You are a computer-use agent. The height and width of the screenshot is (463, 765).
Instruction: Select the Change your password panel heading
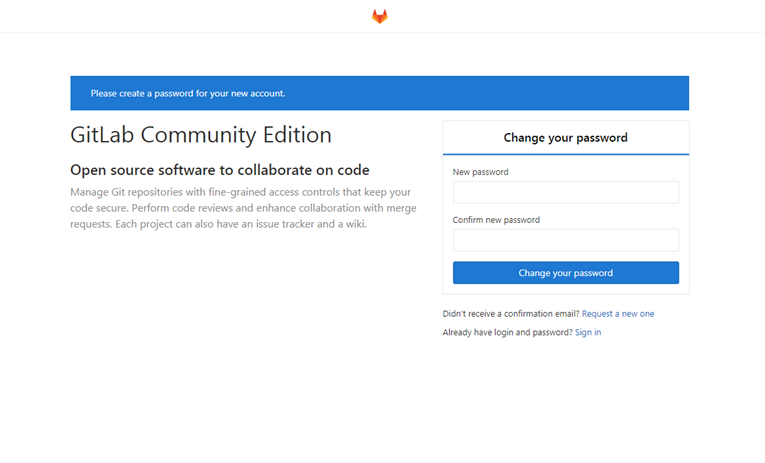(565, 138)
